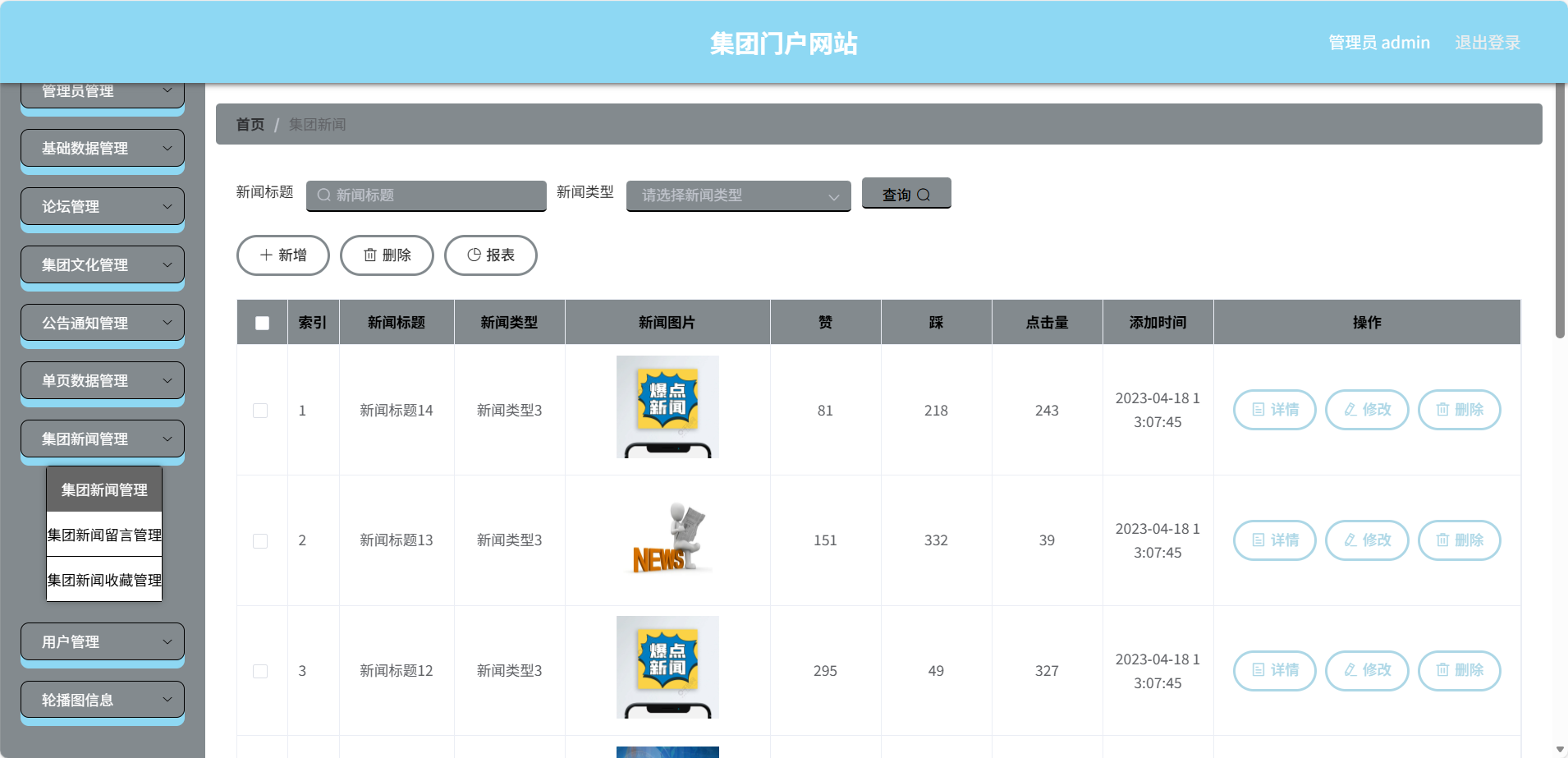Viewport: 1568px width, 758px height.
Task: Open the 公告通知管理 sidebar menu
Action: point(103,323)
